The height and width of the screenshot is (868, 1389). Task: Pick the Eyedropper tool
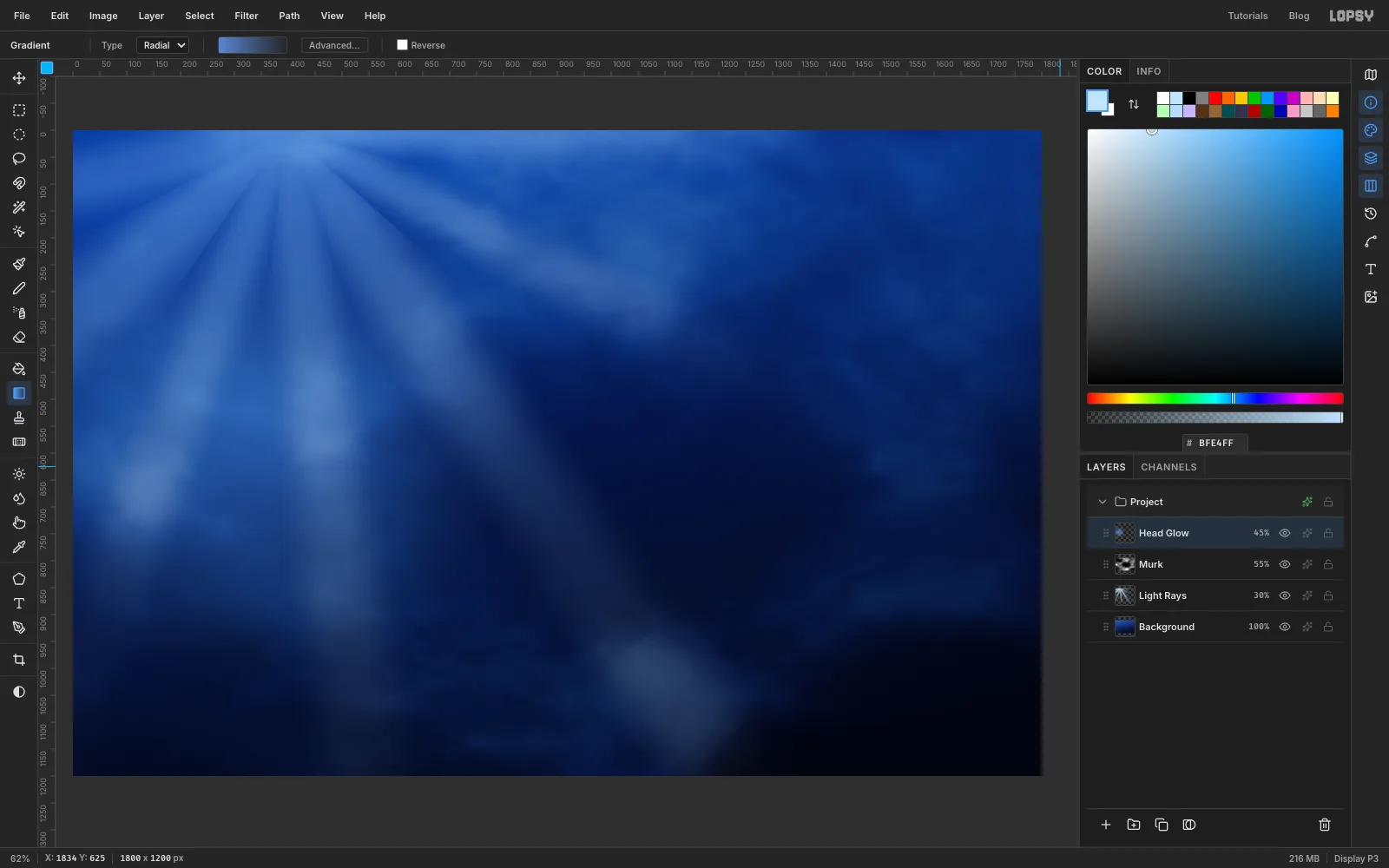pyautogui.click(x=18, y=547)
